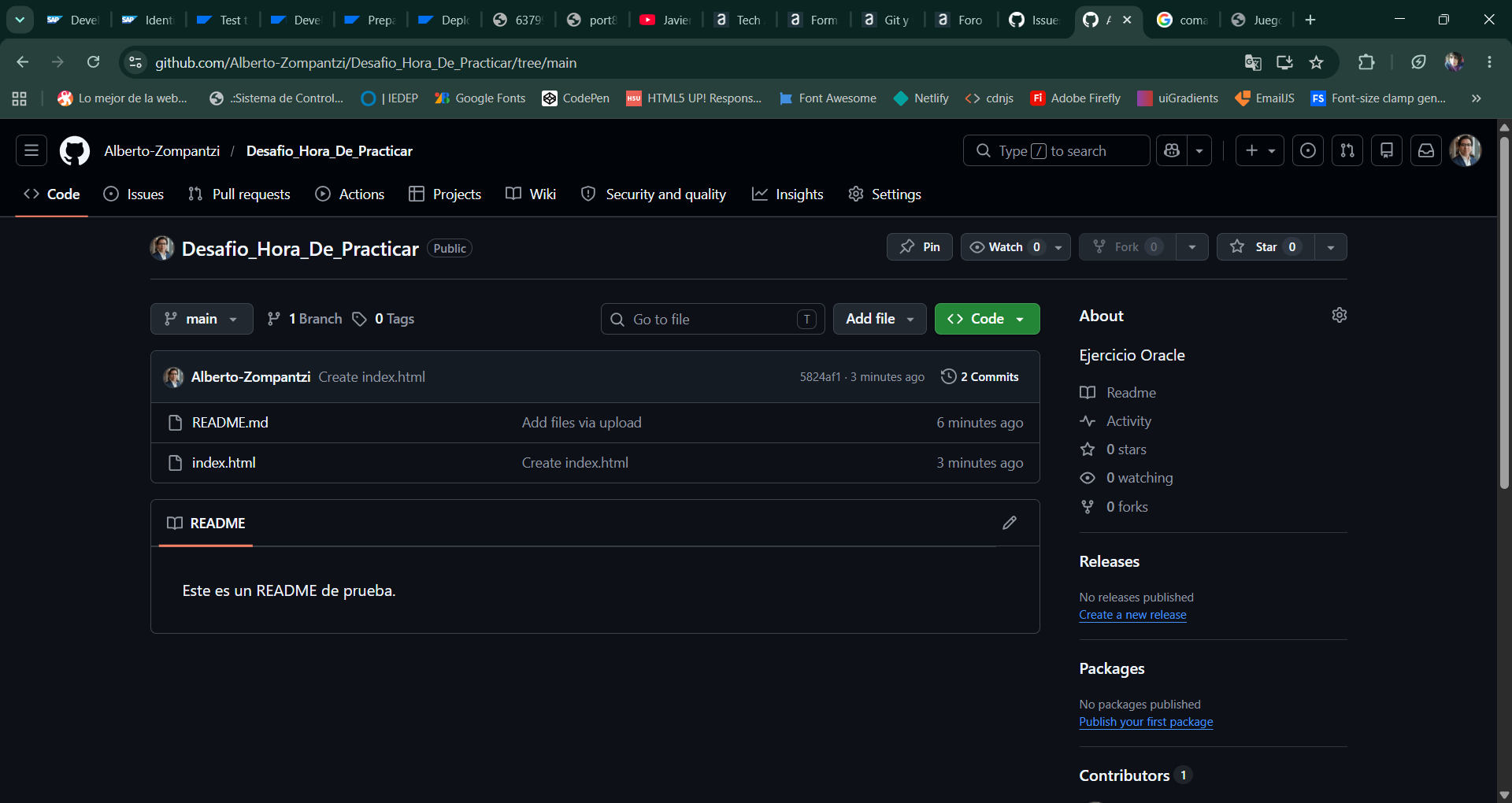Open Alberto-Zompantzi commit author link
The height and width of the screenshot is (803, 1512).
(250, 377)
